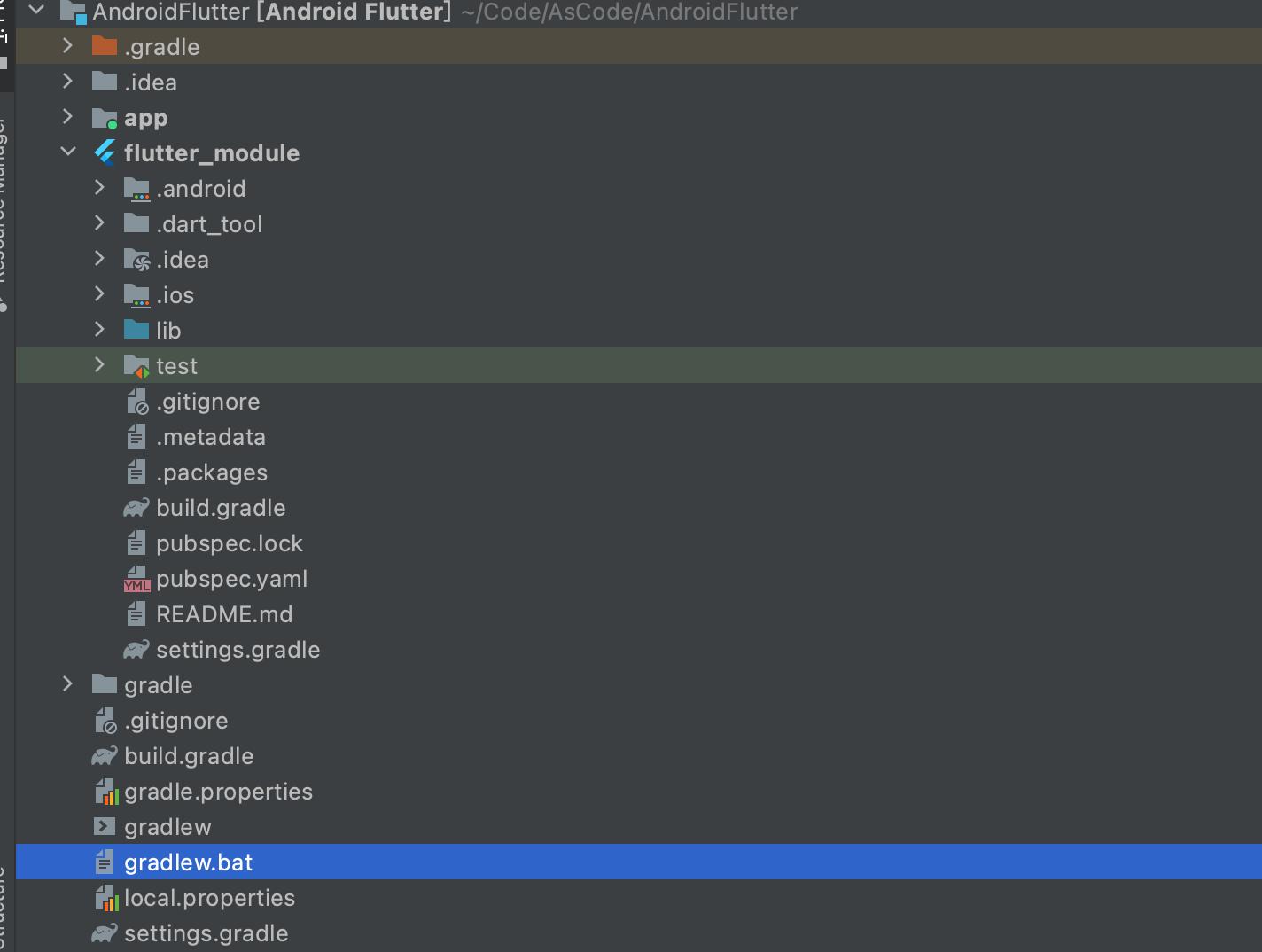Click the gradle.properties chart icon
The height and width of the screenshot is (952, 1262).
(x=106, y=792)
